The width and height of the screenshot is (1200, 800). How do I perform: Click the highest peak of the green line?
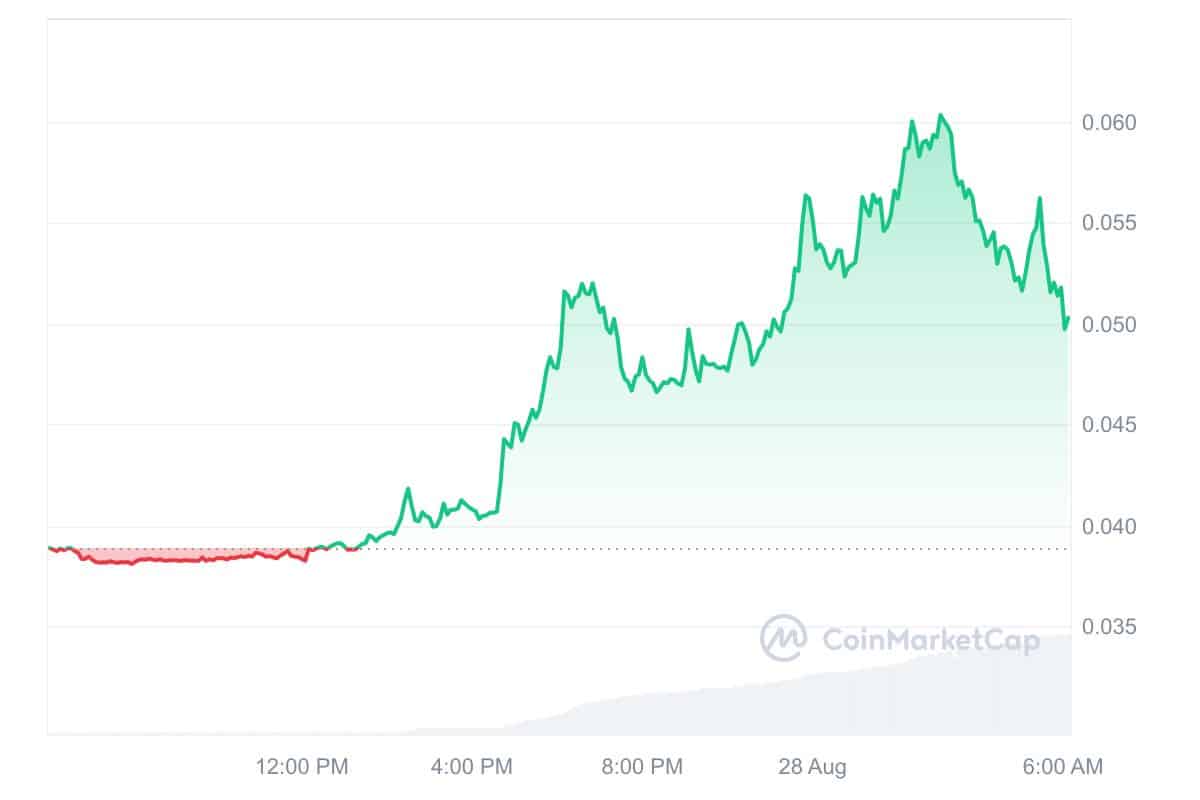pos(940,116)
